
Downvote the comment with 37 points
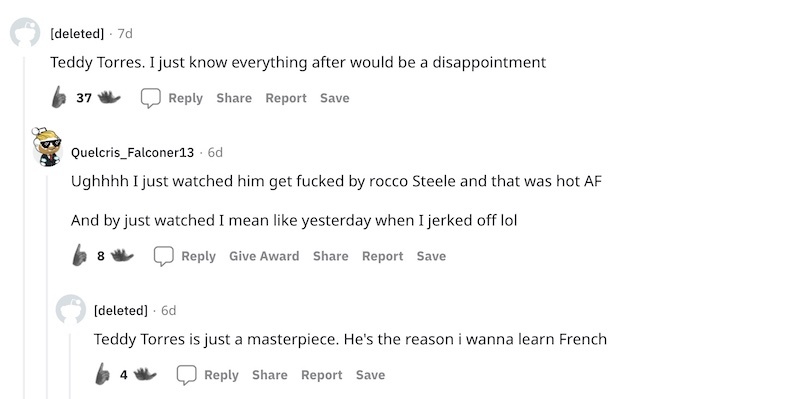click(109, 97)
